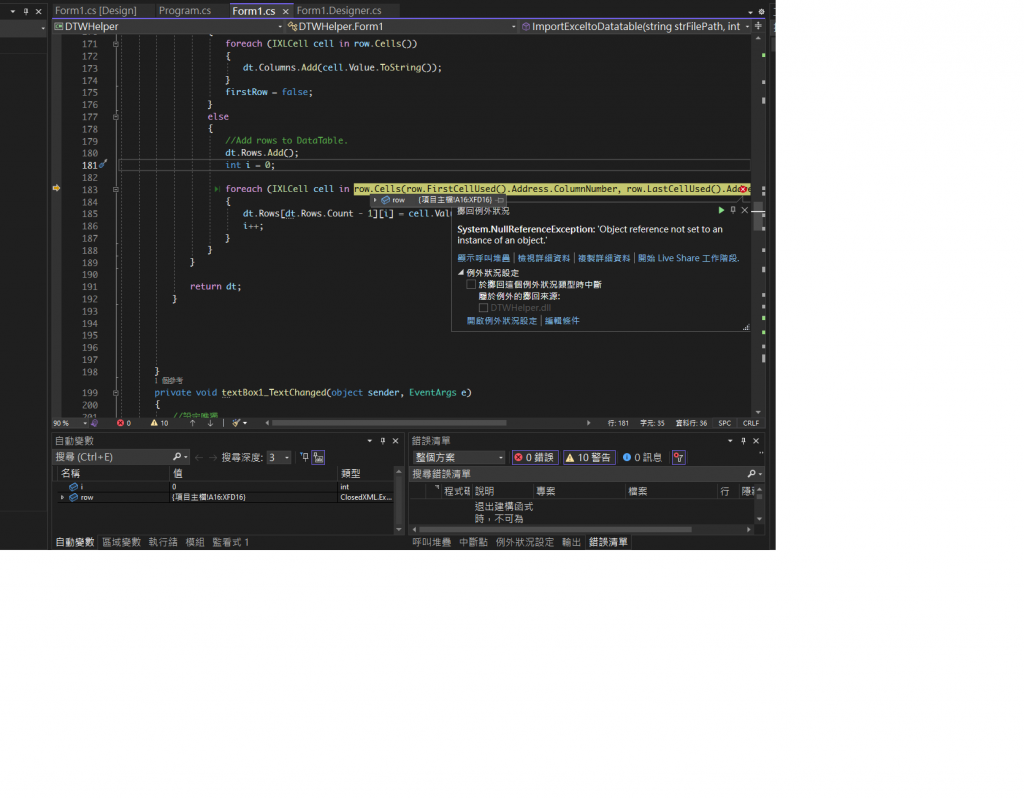
Task: Toggle the 0 messages filter in the Error List
Action: point(643,457)
